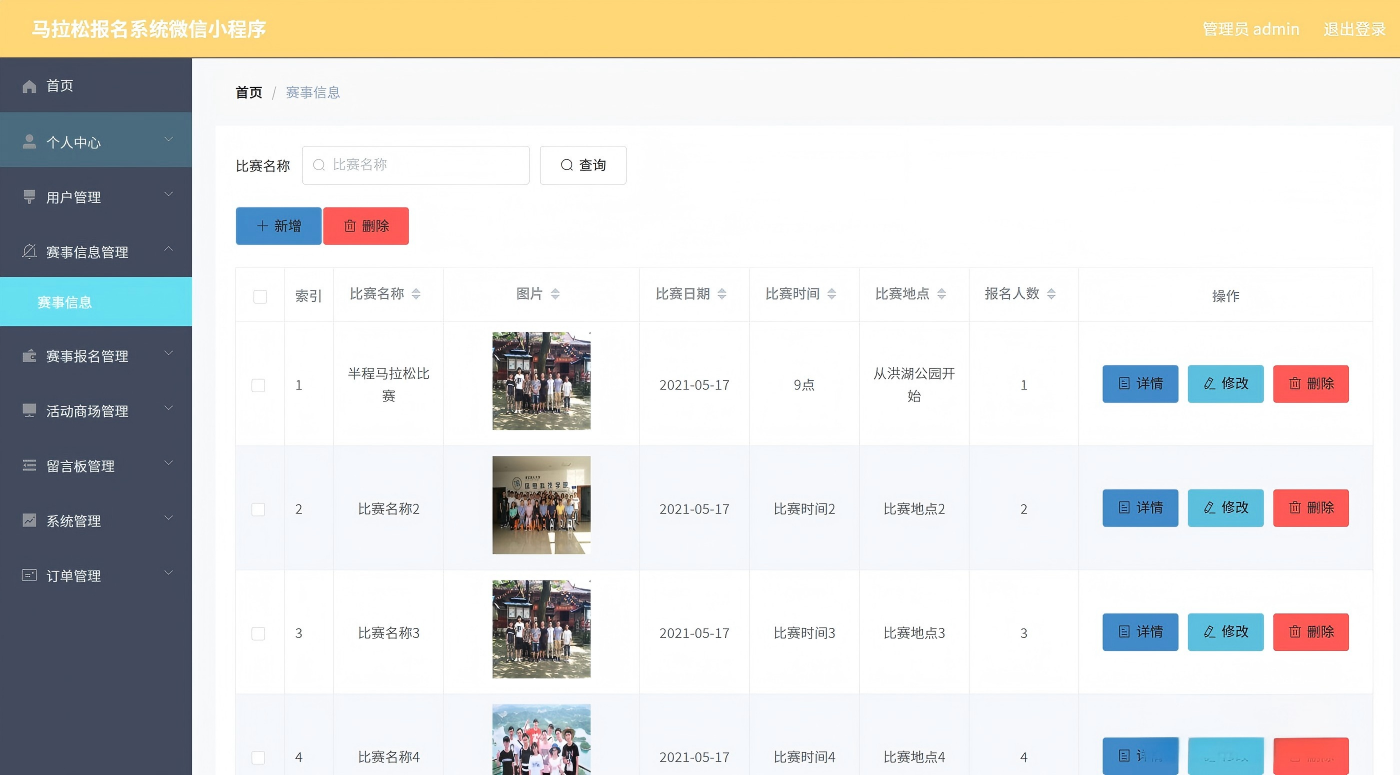This screenshot has height=775, width=1400.
Task: Click the 用户管理 sidebar icon
Action: 30,197
